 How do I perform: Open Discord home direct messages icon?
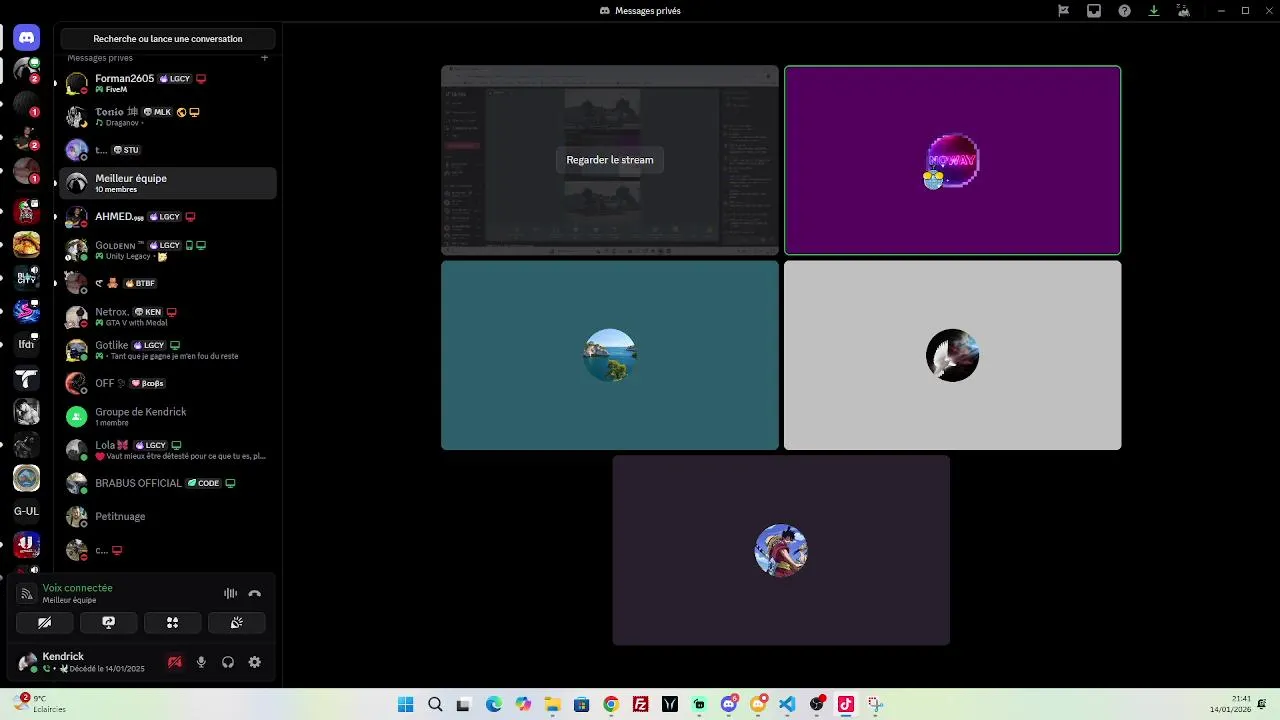27,38
